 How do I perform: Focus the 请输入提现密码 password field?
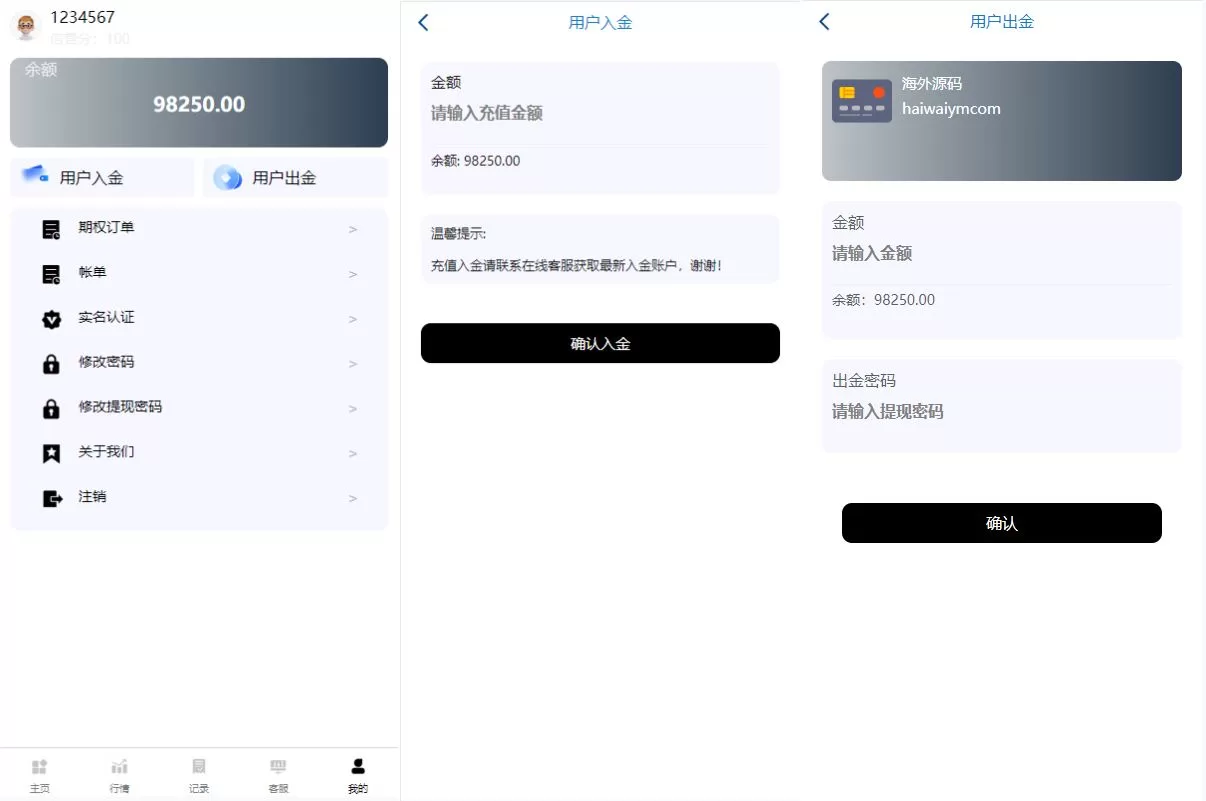(1002, 412)
